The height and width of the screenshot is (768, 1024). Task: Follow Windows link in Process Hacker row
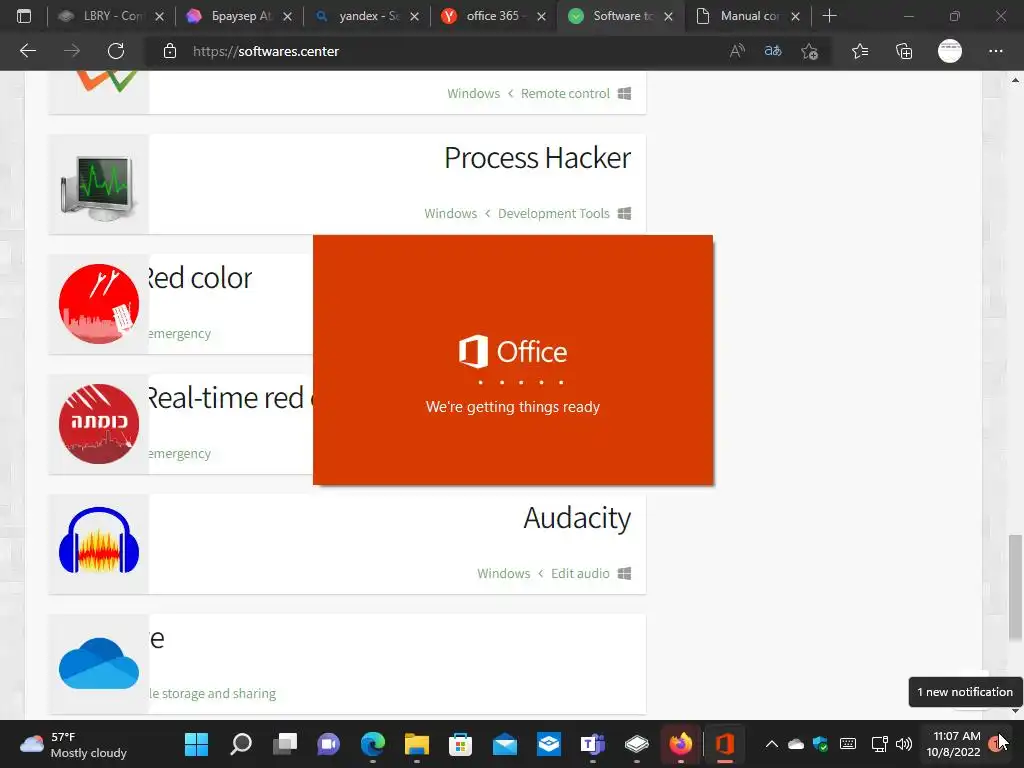pos(450,214)
